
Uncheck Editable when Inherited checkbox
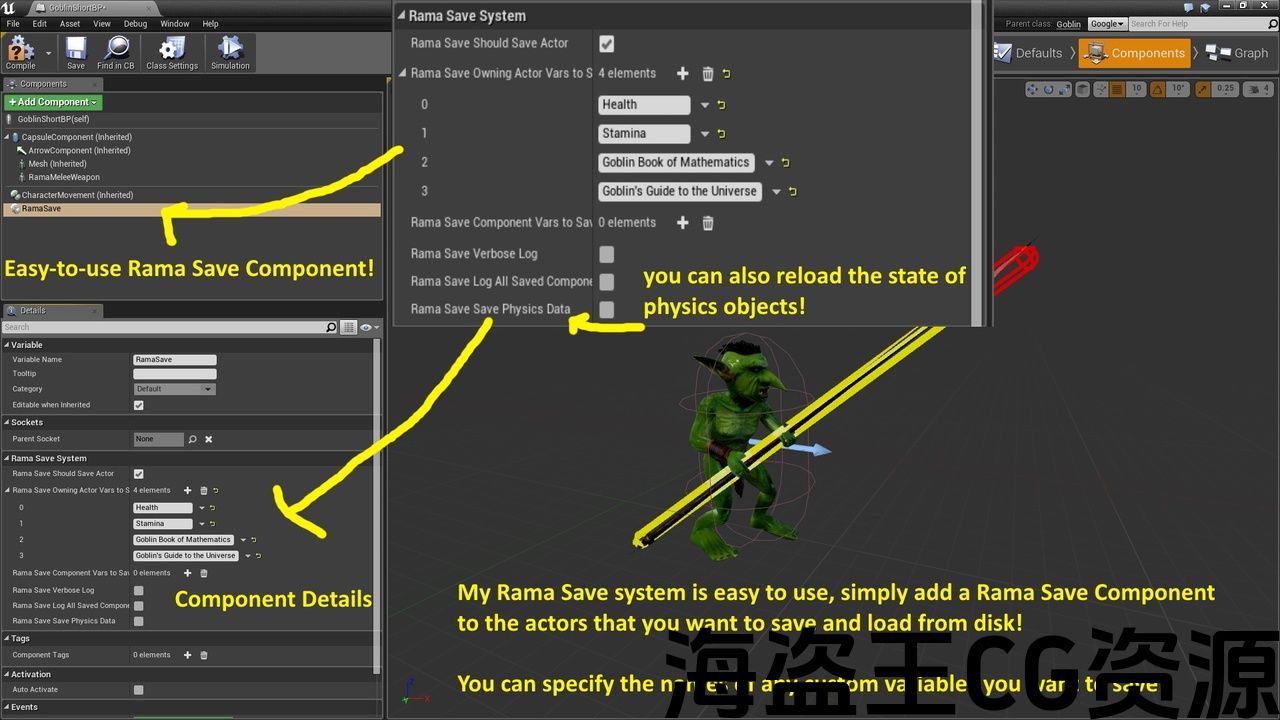click(138, 405)
